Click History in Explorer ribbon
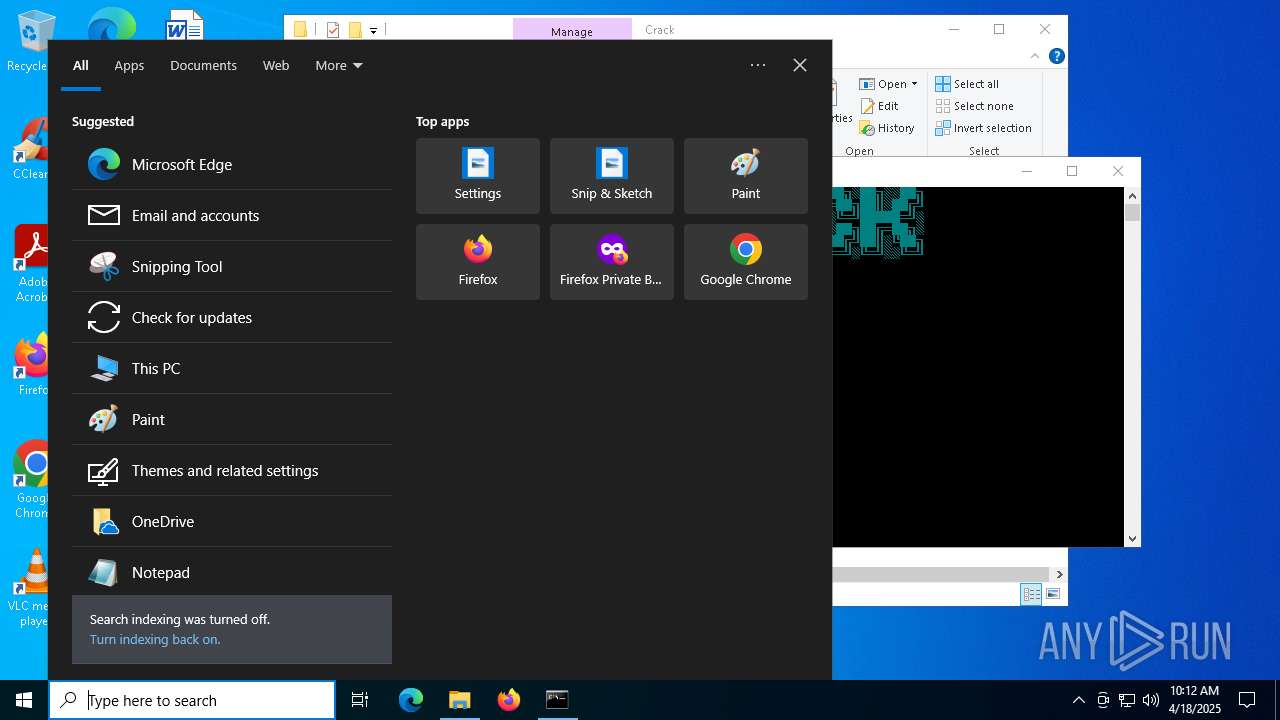 887,128
